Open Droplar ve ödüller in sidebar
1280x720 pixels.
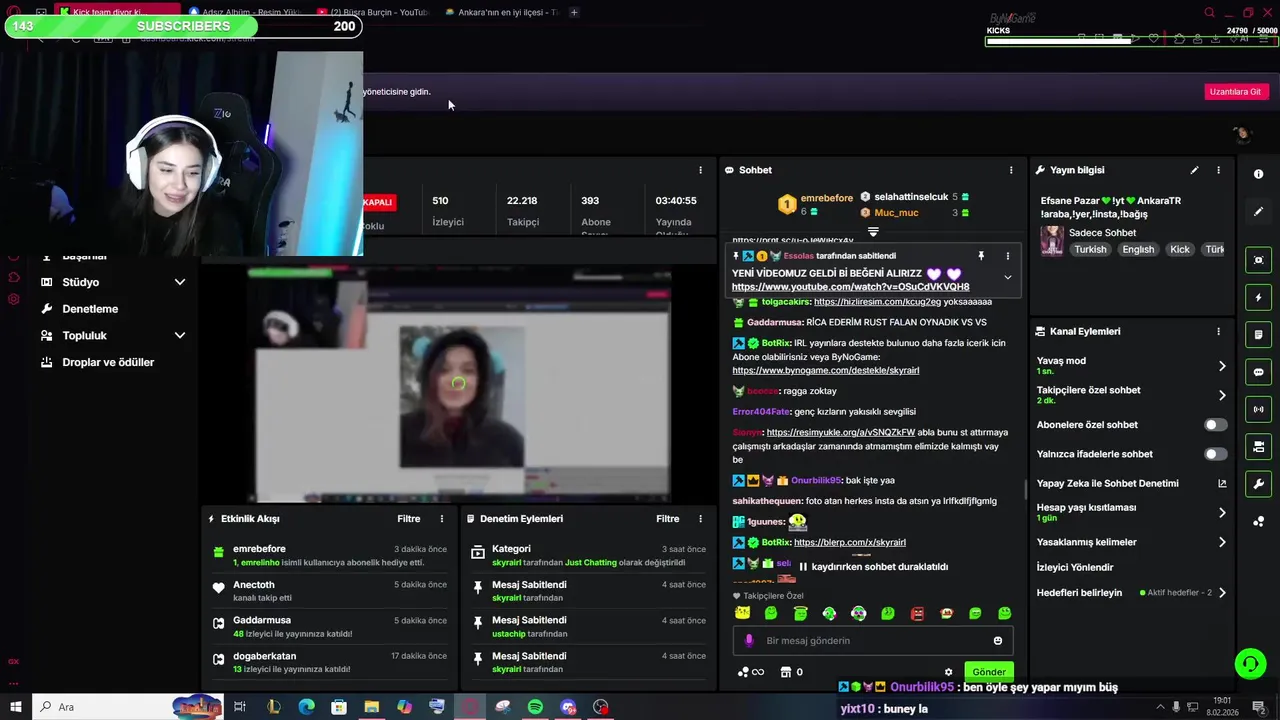(x=108, y=362)
